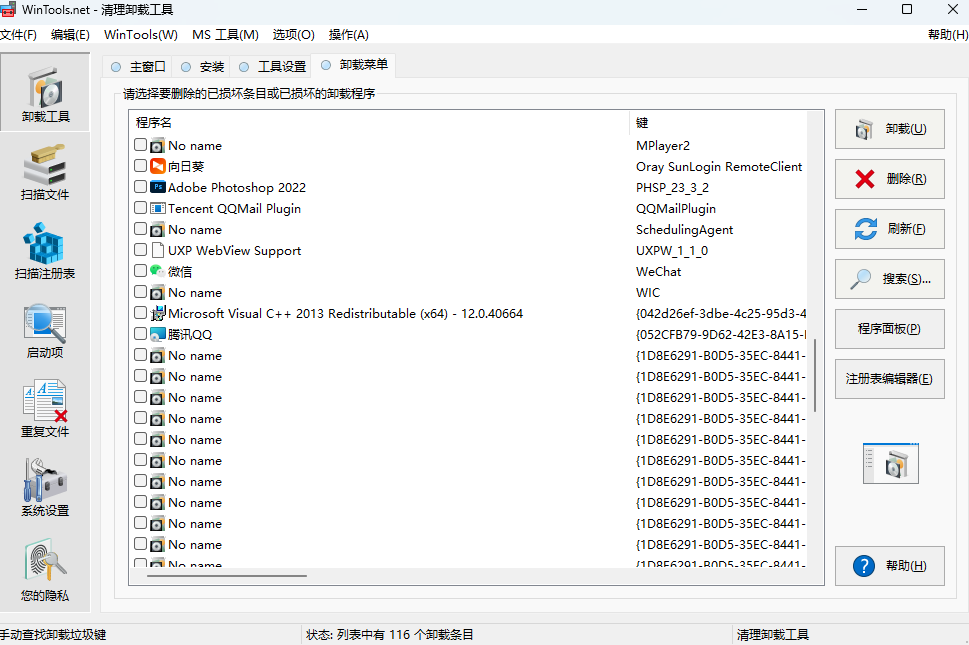Screen dimensions: 969x645
Task: Click the Microsoft Visual C++ 2013 installer icon
Action: tap(158, 313)
